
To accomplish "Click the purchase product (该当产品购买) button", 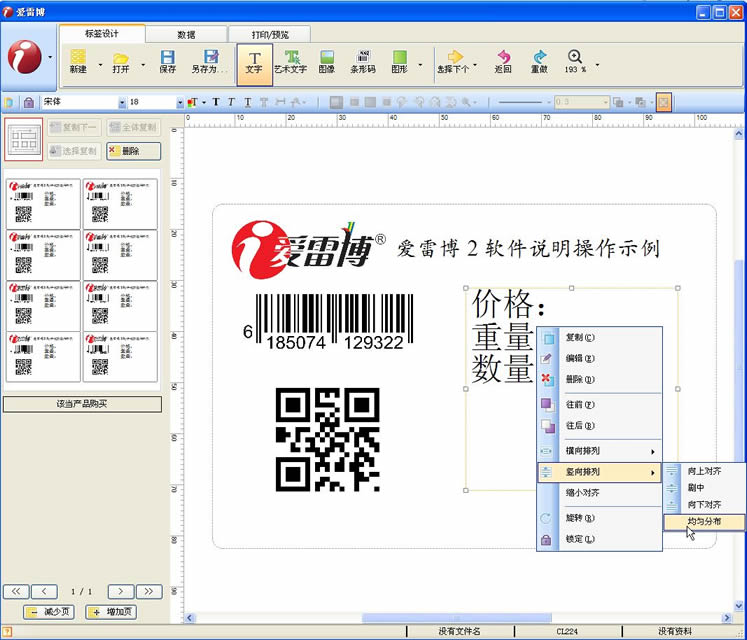I will click(x=82, y=404).
